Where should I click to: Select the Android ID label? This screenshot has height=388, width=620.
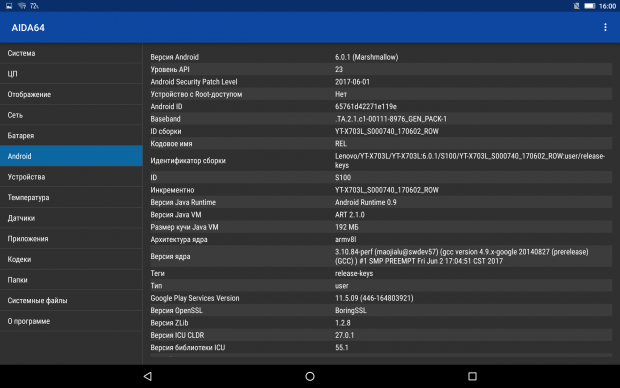(x=166, y=106)
